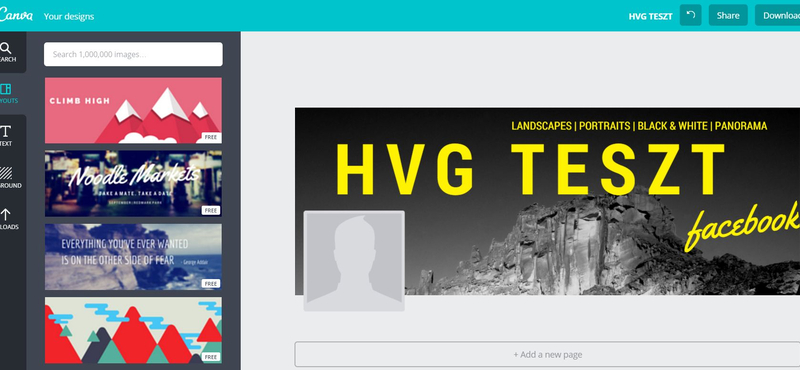
Task: Open the Text tool in sidebar
Action: [6, 132]
